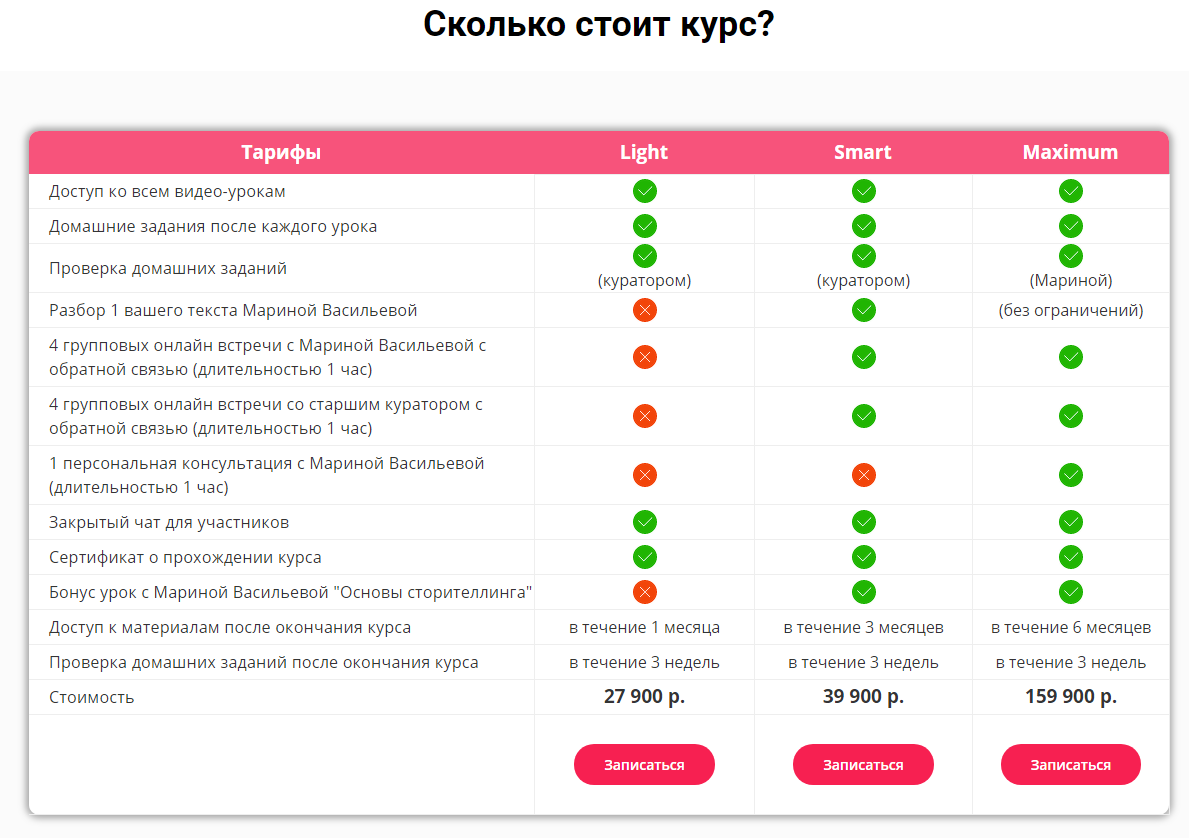1189x838 pixels.
Task: Toggle the homework checkmark in Smart column
Action: click(863, 225)
